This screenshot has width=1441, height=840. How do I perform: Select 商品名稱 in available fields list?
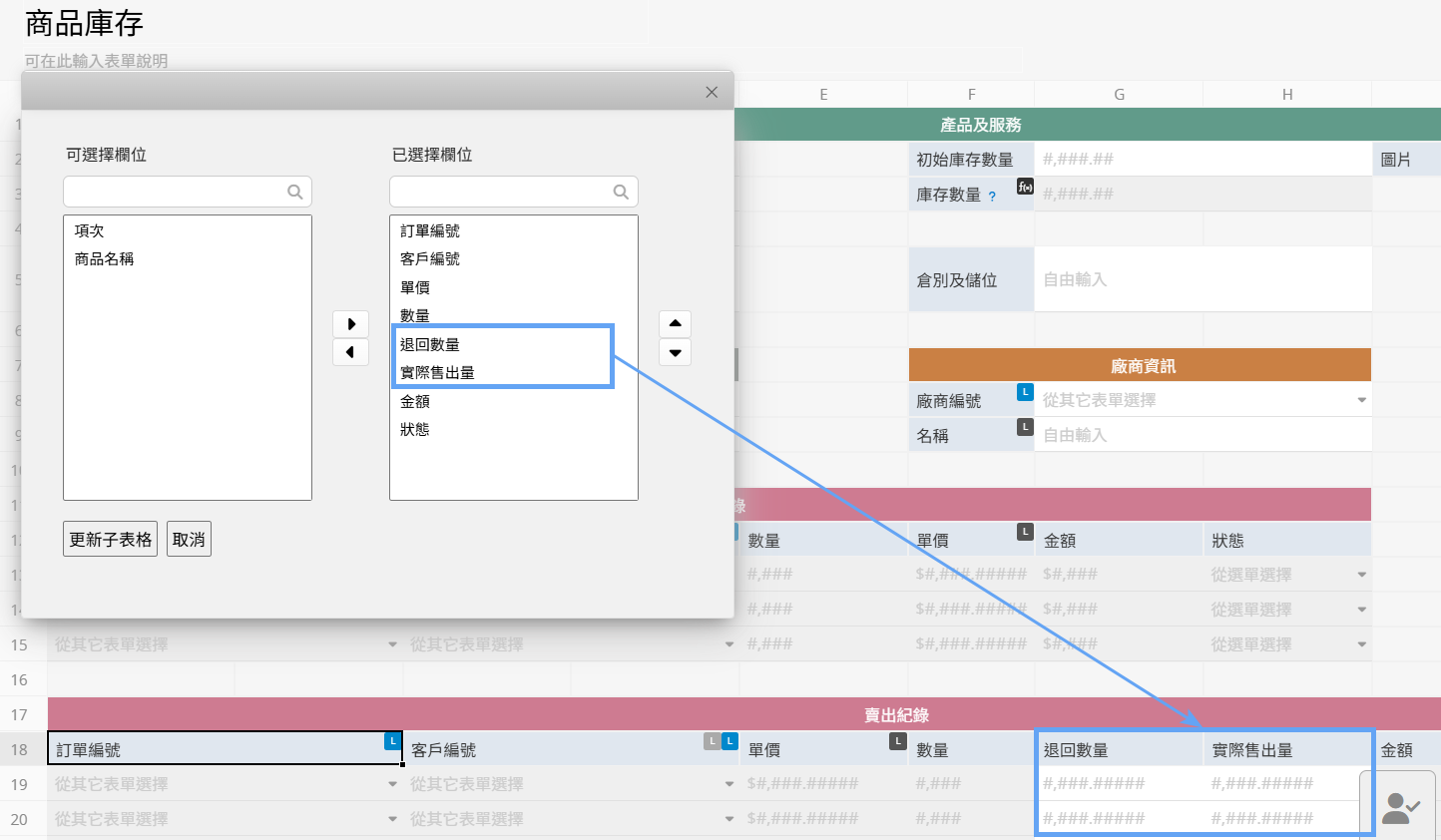(104, 258)
